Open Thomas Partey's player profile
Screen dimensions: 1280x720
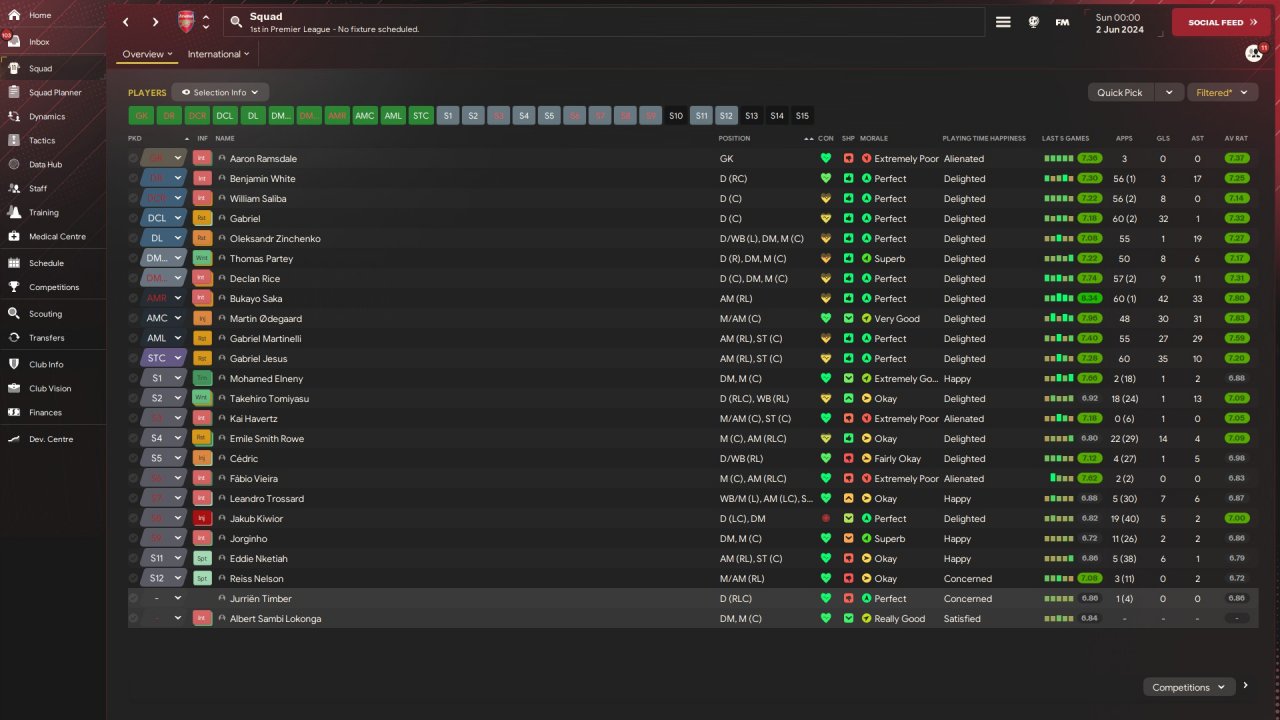(261, 258)
